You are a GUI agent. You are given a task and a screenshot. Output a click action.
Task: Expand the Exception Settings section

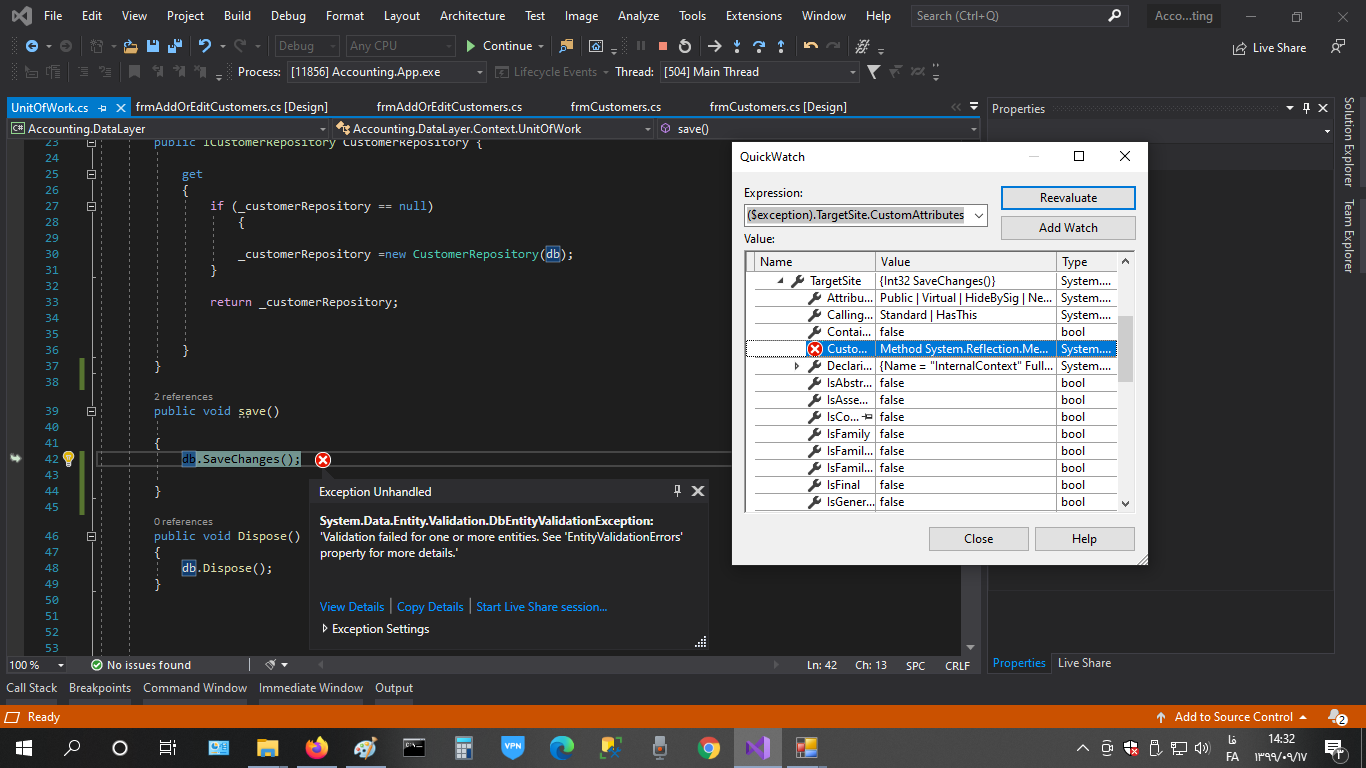325,629
